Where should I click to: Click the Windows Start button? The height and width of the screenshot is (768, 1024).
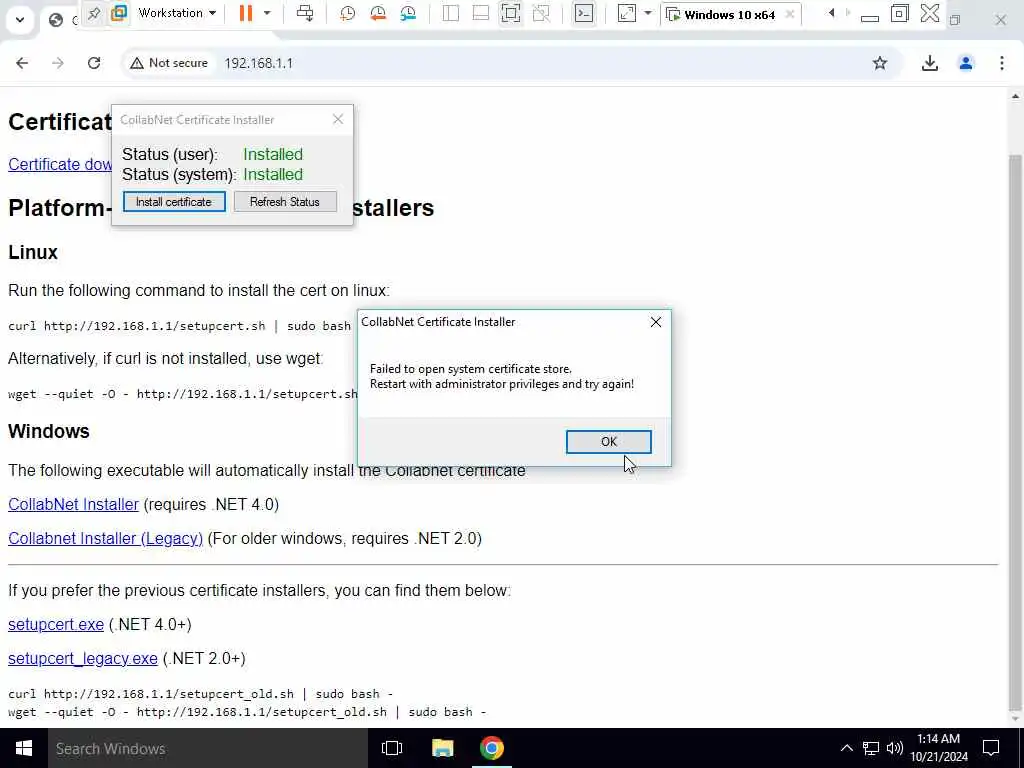[x=24, y=748]
